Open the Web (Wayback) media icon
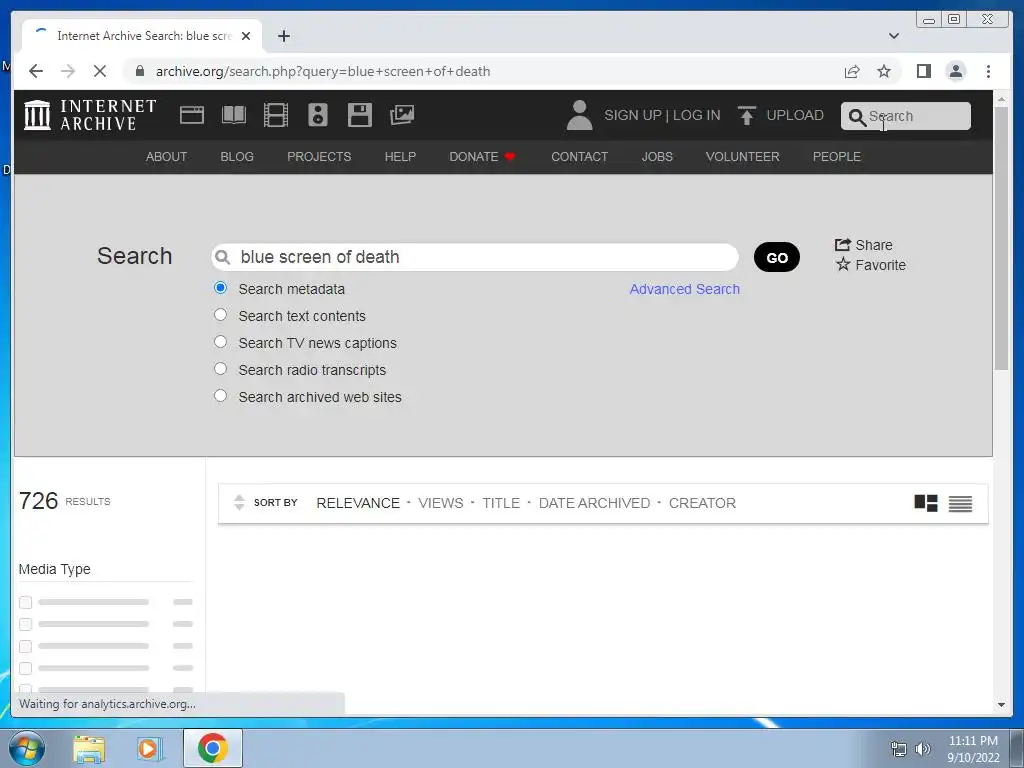Screen dimensions: 1024x768 pyautogui.click(x=192, y=115)
